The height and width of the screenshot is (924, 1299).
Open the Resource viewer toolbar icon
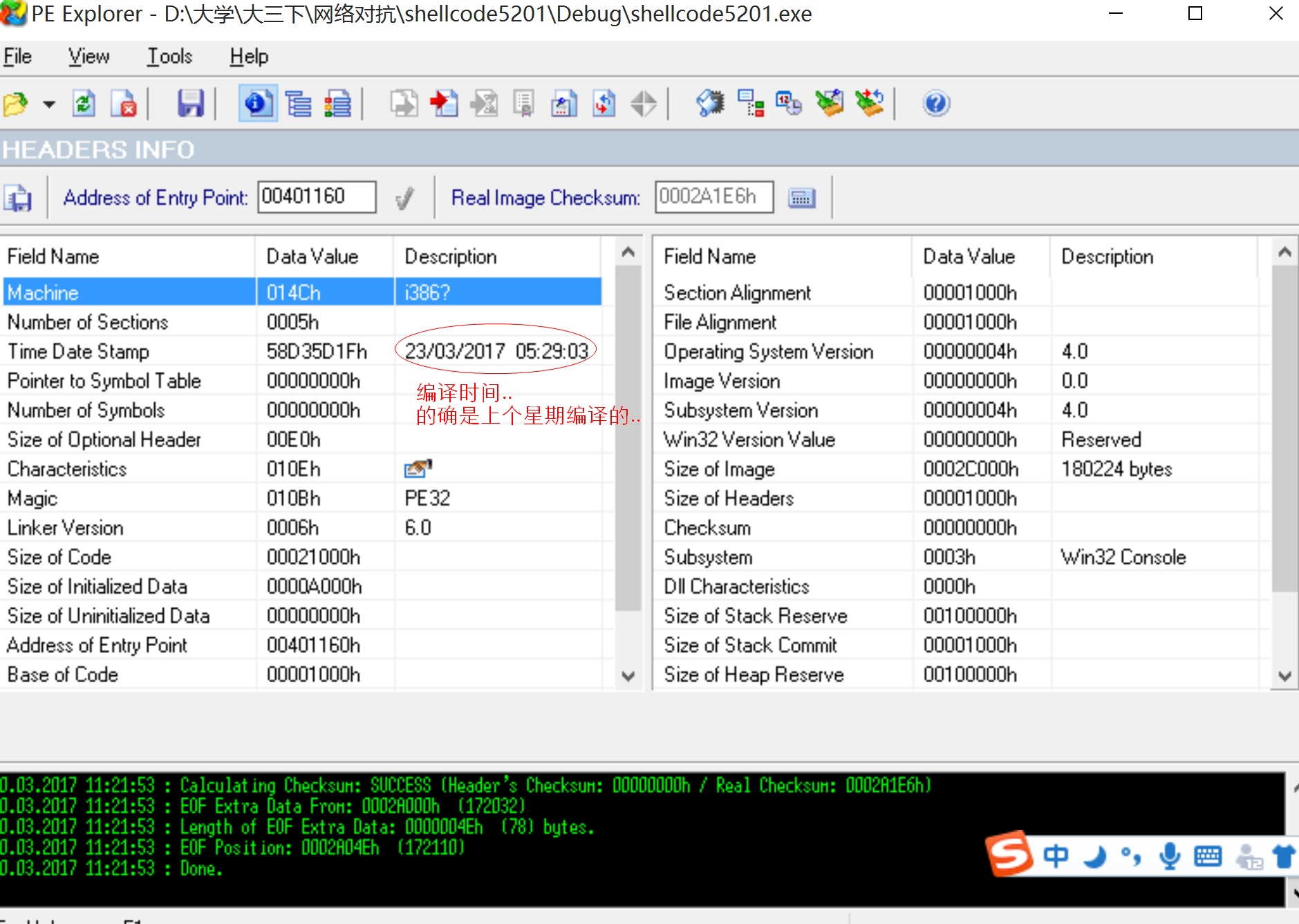tap(564, 104)
